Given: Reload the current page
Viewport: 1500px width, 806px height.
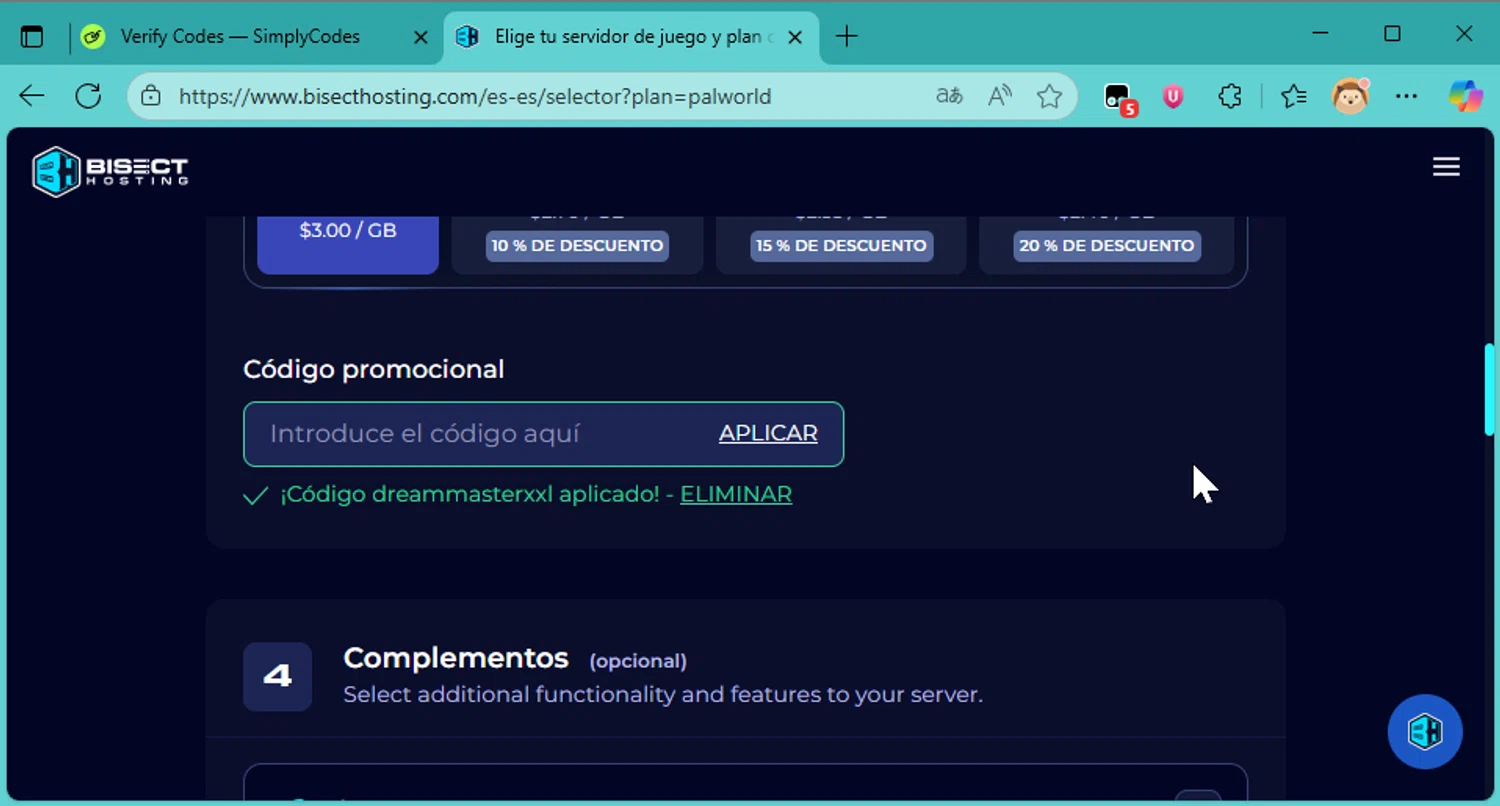Looking at the screenshot, I should (x=88, y=96).
